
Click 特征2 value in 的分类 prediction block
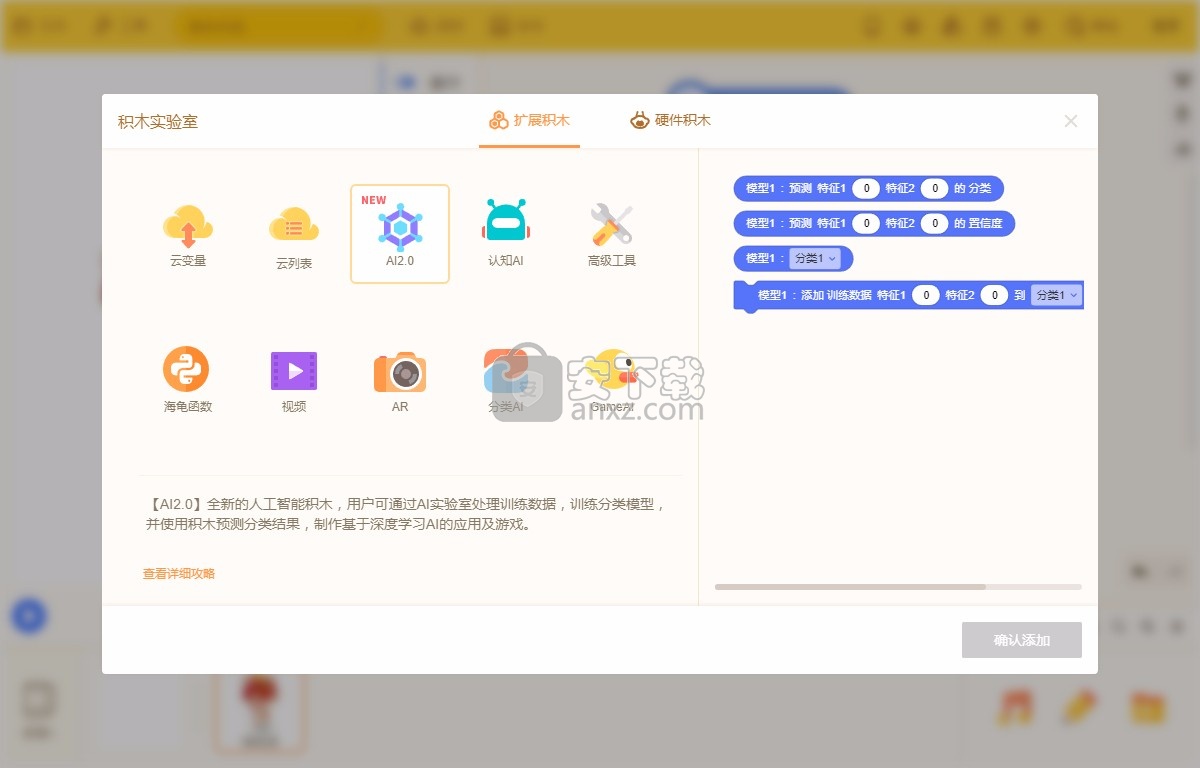tap(934, 188)
